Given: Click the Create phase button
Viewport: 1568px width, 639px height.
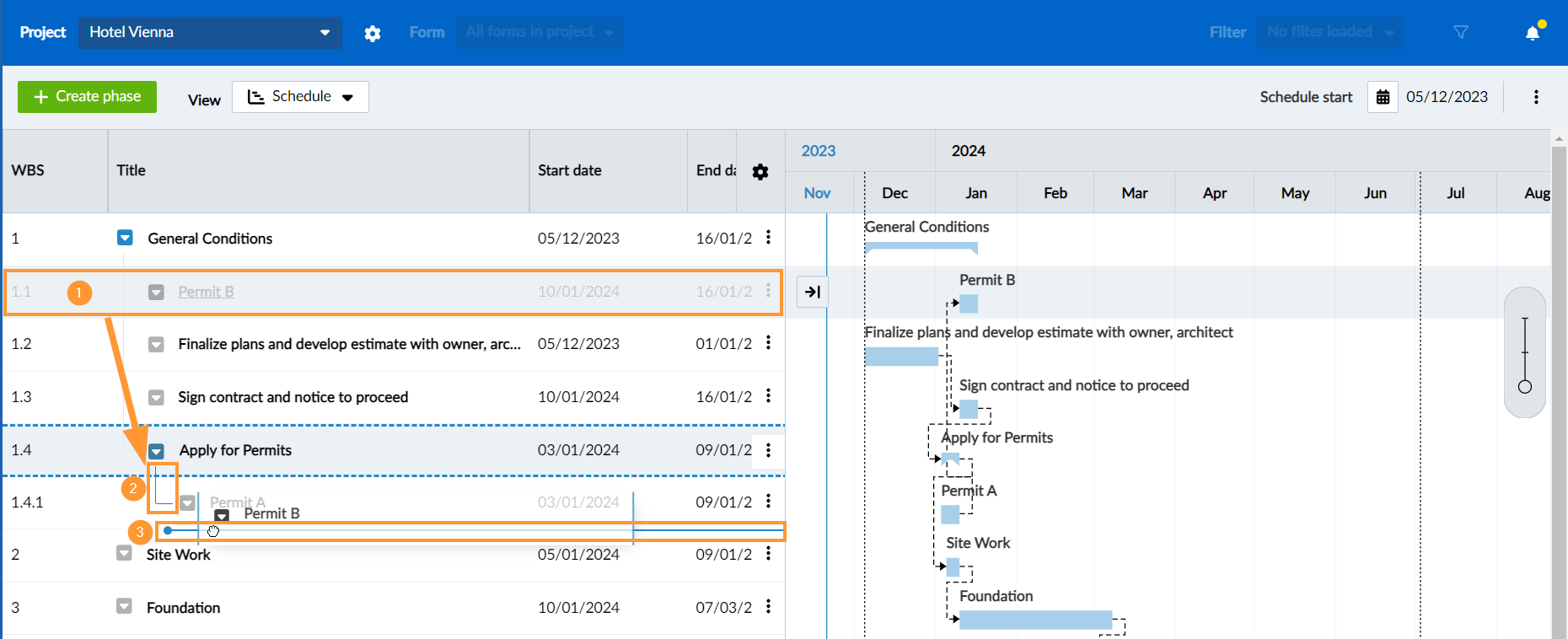Looking at the screenshot, I should click(x=87, y=97).
